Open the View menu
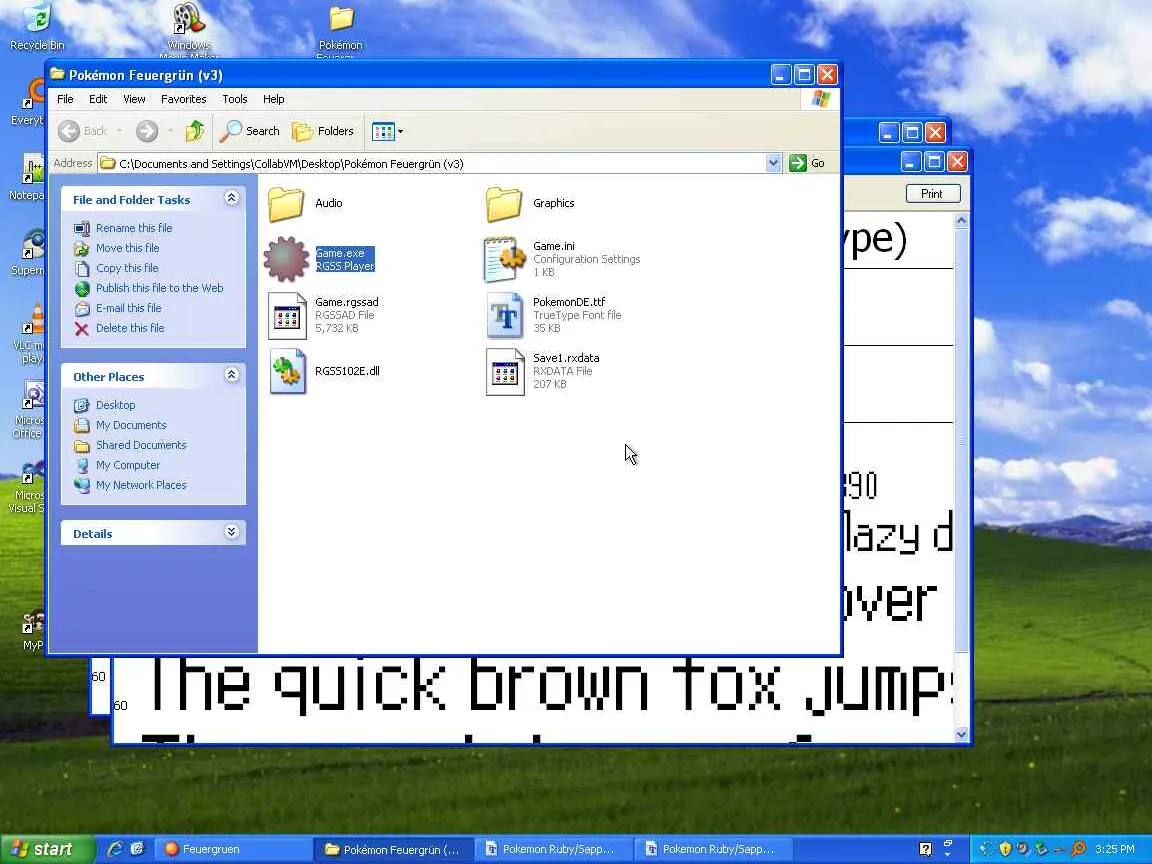 pyautogui.click(x=134, y=99)
